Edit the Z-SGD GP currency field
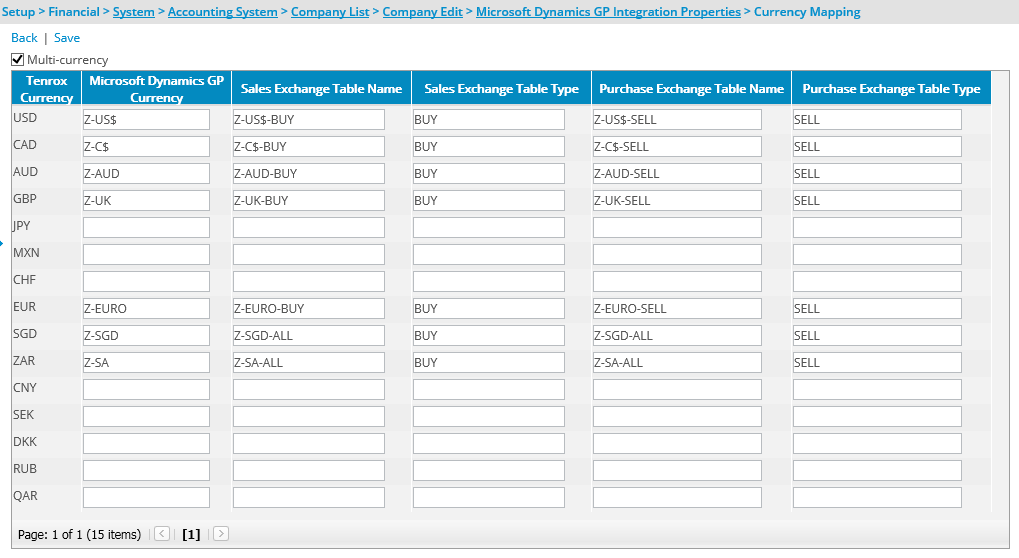Image resolution: width=1019 pixels, height=558 pixels. [146, 335]
